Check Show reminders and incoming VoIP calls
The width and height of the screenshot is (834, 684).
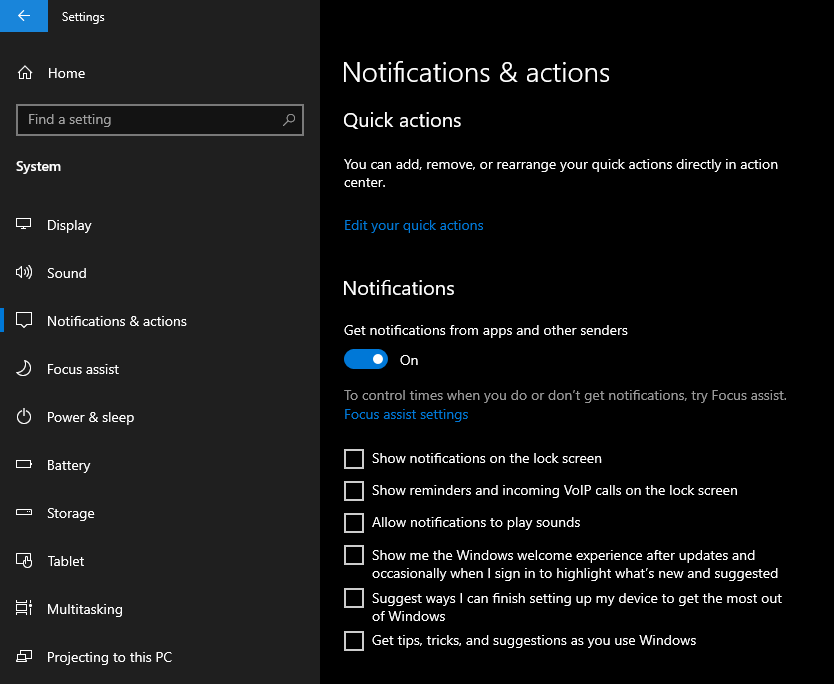point(354,491)
